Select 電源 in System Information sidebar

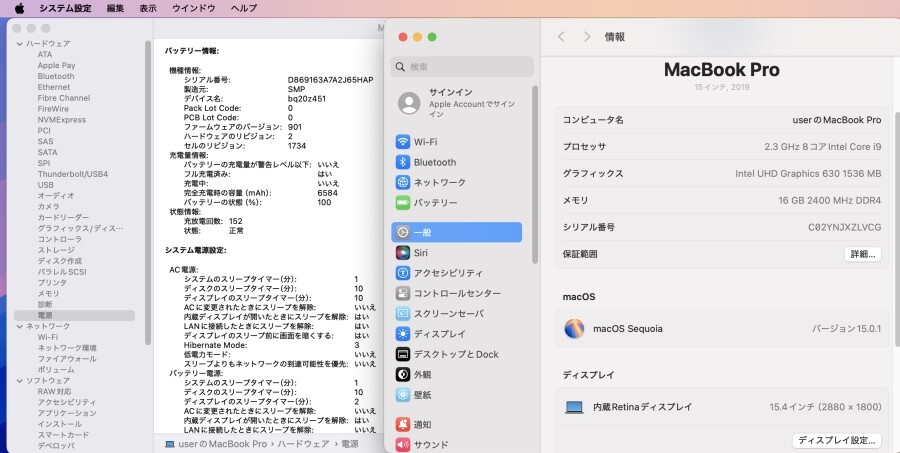point(74,315)
